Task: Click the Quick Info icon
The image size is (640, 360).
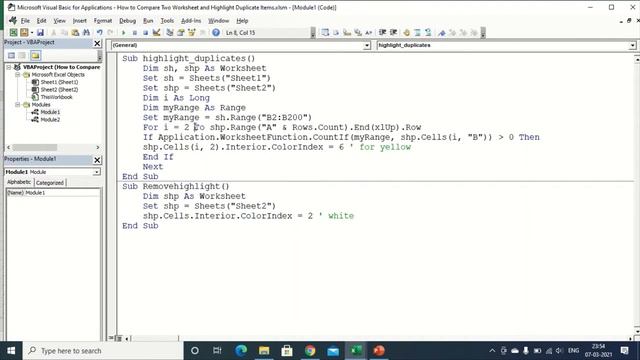Action: point(347,33)
